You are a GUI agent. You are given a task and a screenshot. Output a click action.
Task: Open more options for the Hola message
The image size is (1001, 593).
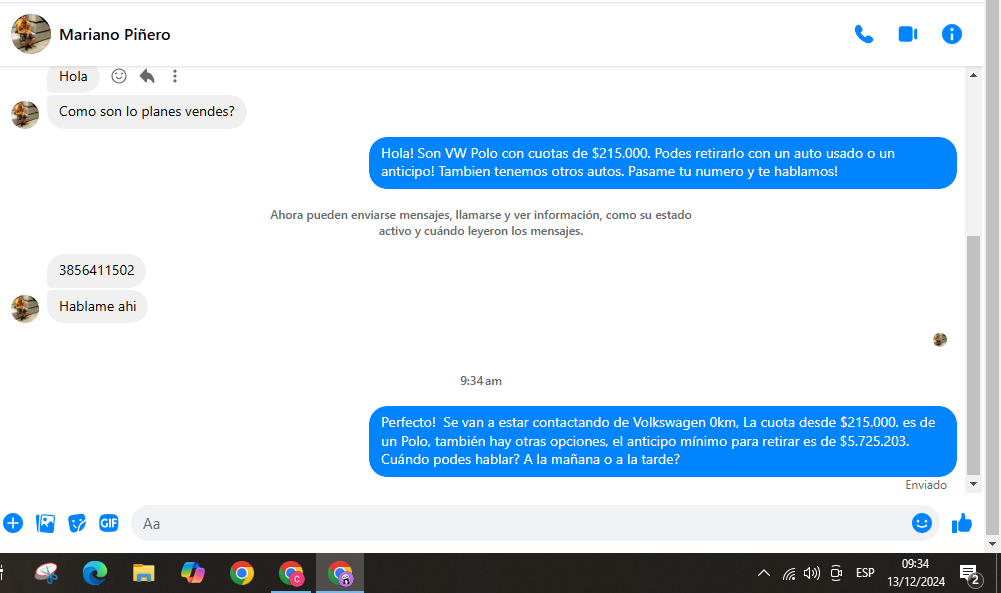click(x=175, y=76)
